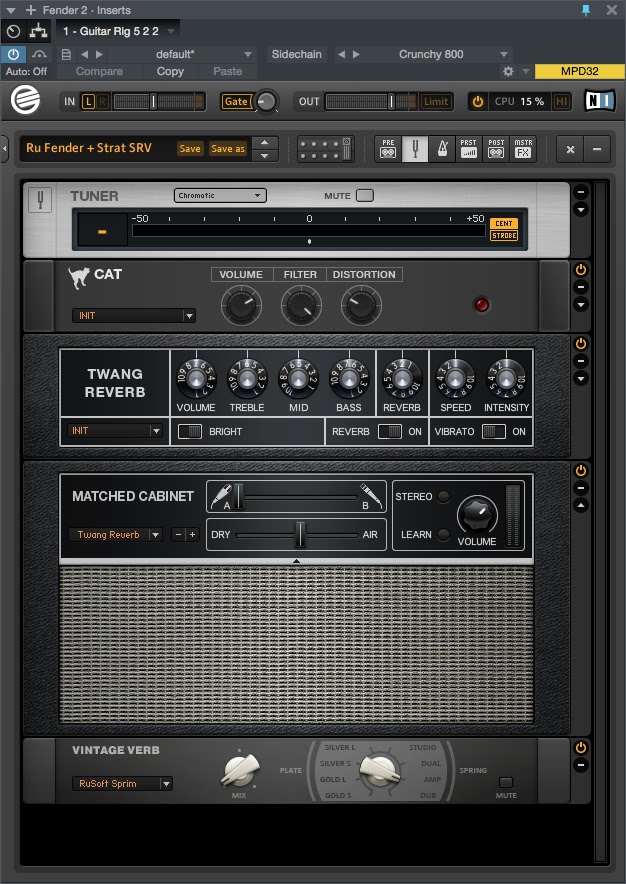Switch tuner to STROBE mode
This screenshot has width=626, height=884.
(504, 235)
